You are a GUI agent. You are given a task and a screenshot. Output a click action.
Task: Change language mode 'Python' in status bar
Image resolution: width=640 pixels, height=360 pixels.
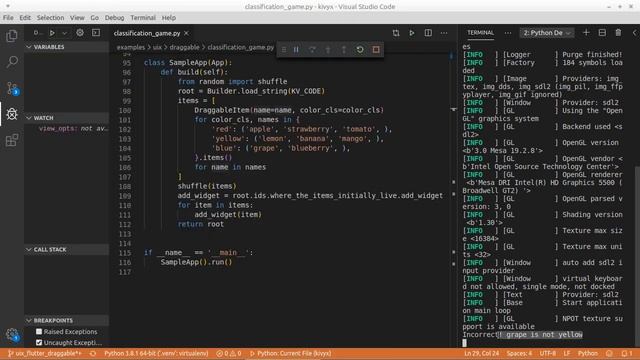[x=588, y=353]
